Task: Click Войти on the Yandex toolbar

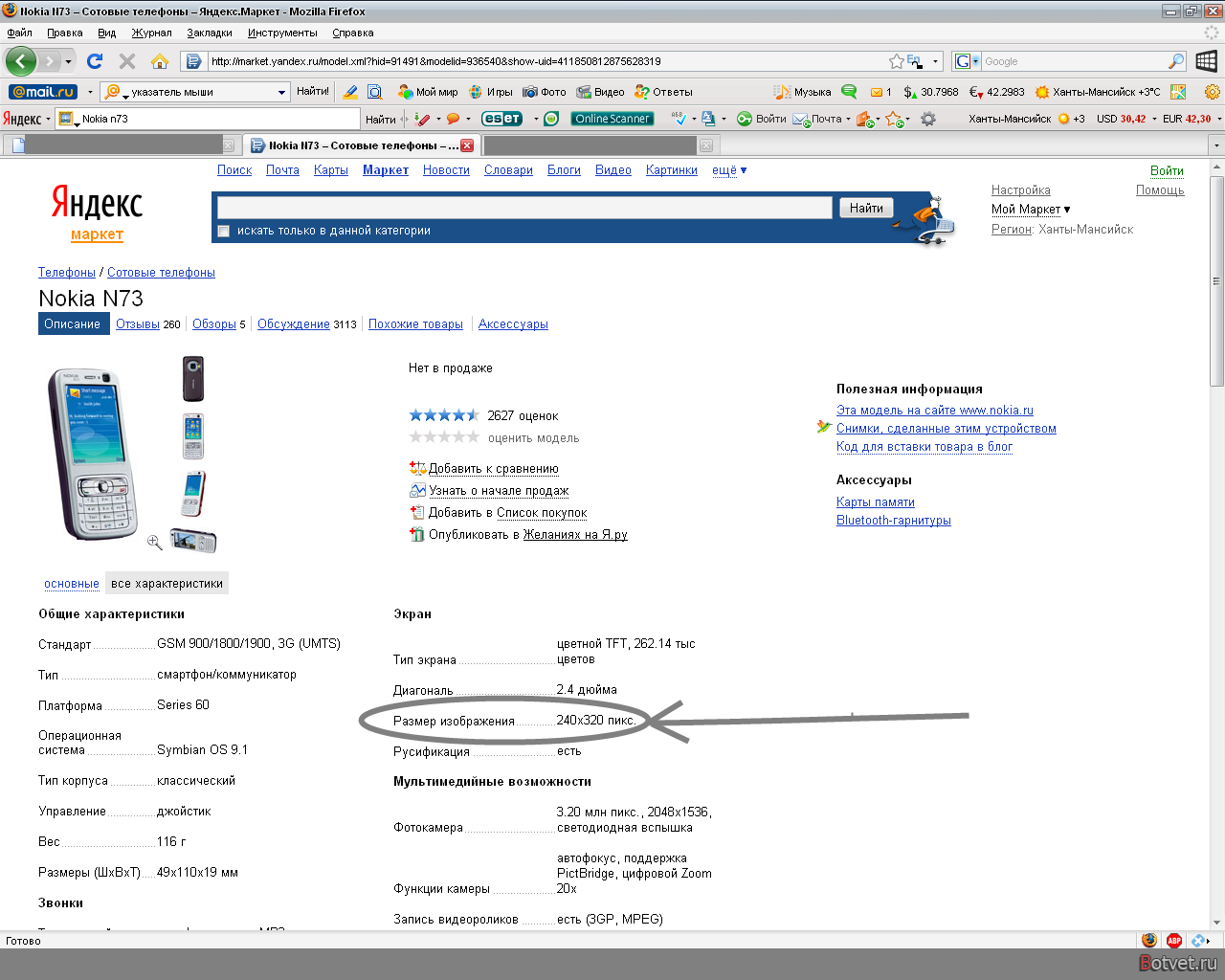Action: [x=761, y=119]
